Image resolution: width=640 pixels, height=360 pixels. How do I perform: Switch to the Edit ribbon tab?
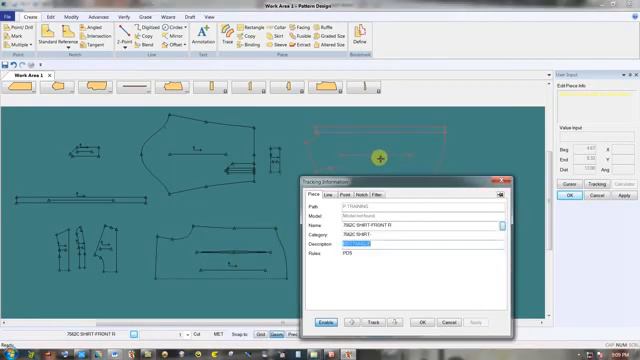[51, 17]
